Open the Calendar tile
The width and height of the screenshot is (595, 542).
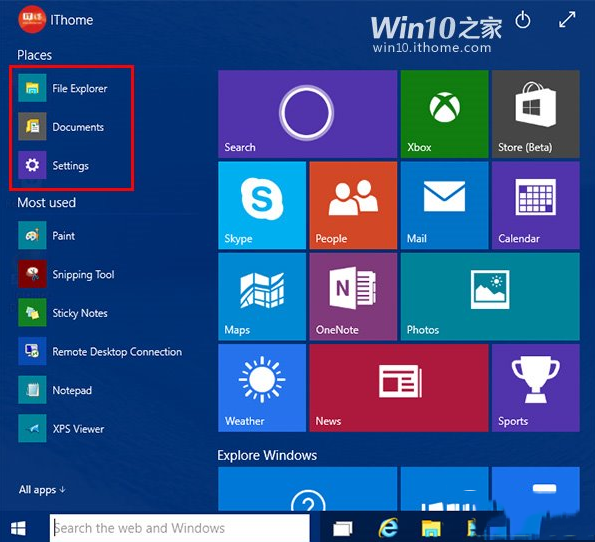pos(535,205)
